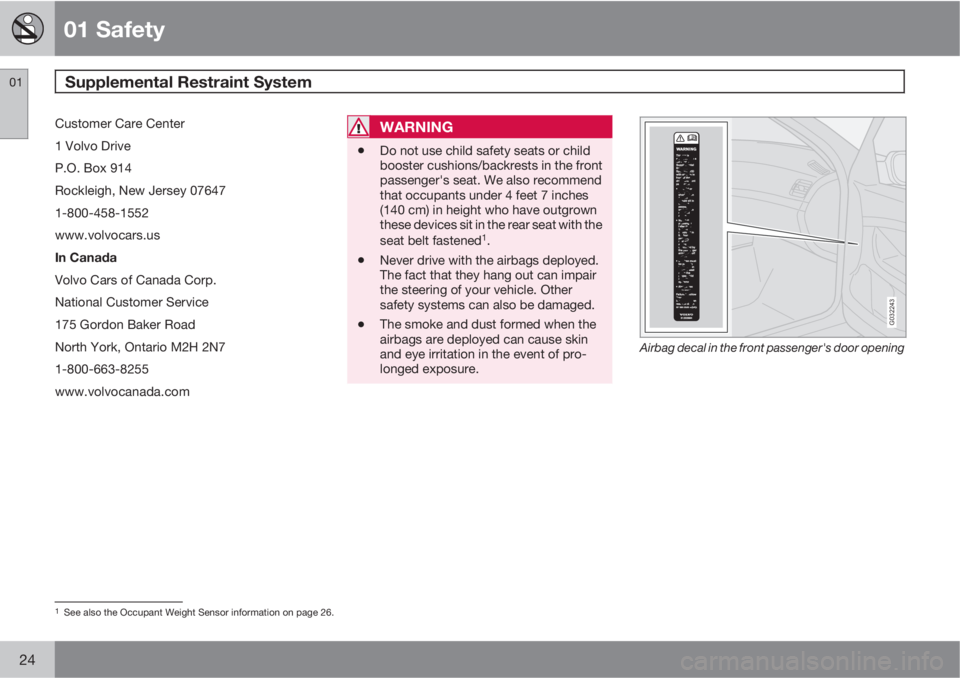
Task: Click the red WARNING triangle icon
Action: (358, 127)
